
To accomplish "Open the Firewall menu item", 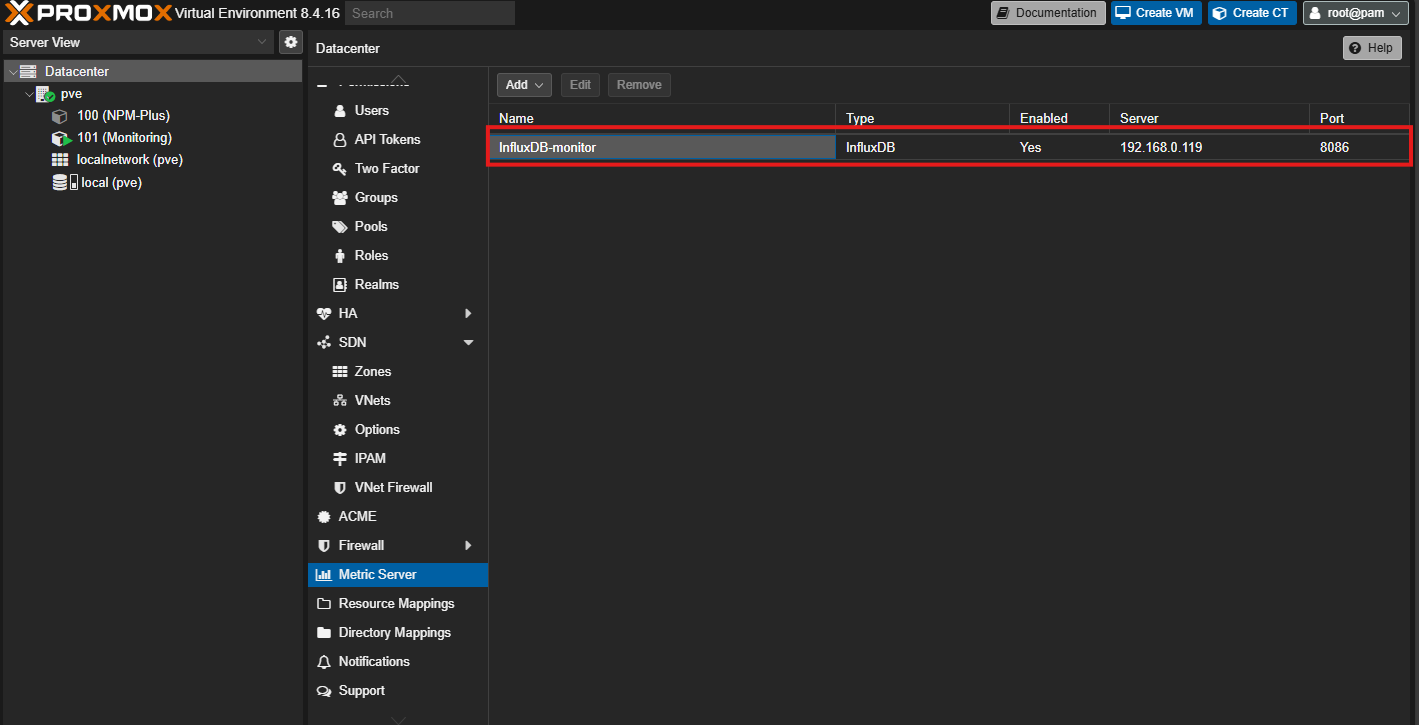I will coord(398,546).
